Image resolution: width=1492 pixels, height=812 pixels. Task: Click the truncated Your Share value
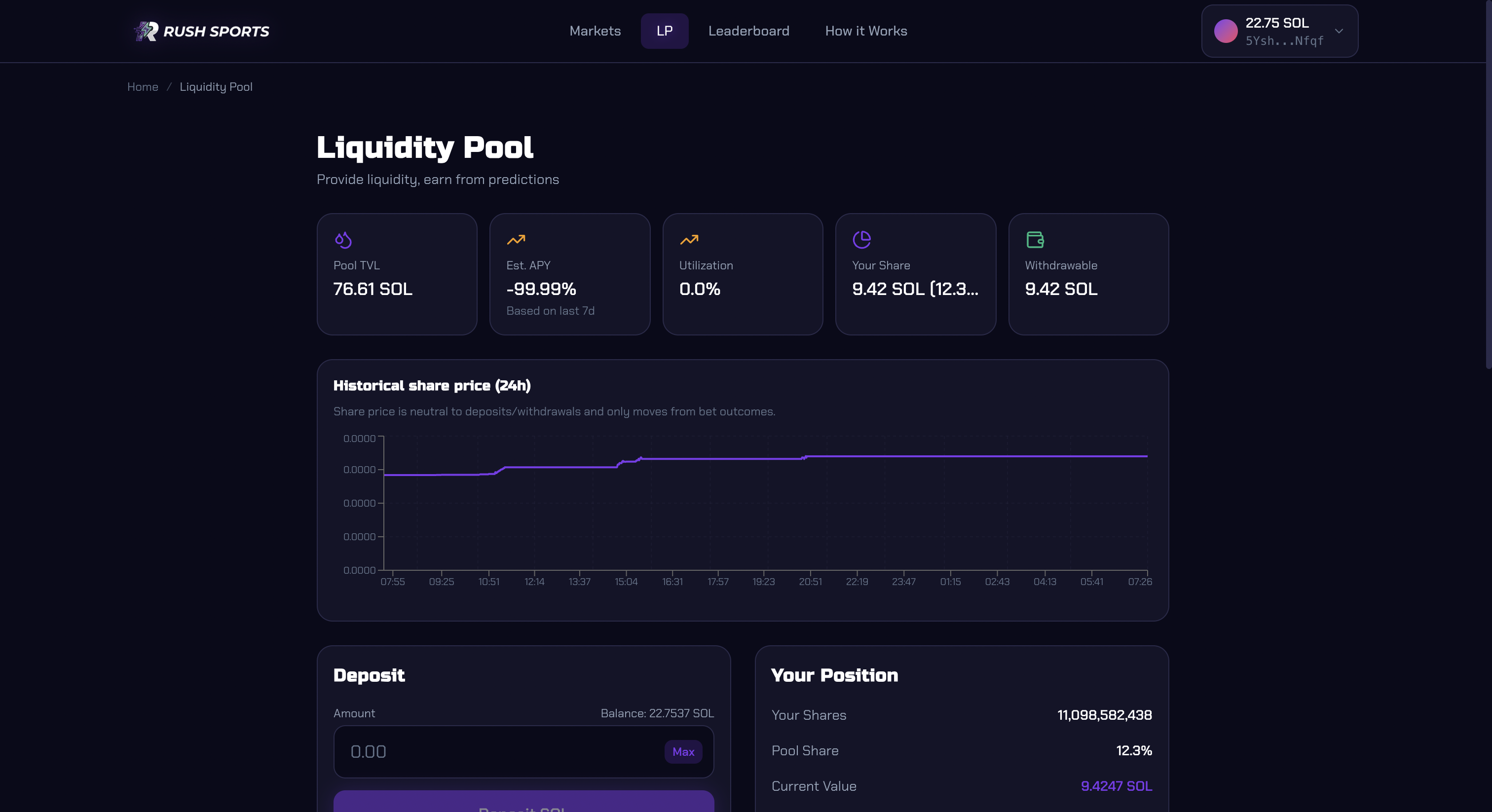915,289
